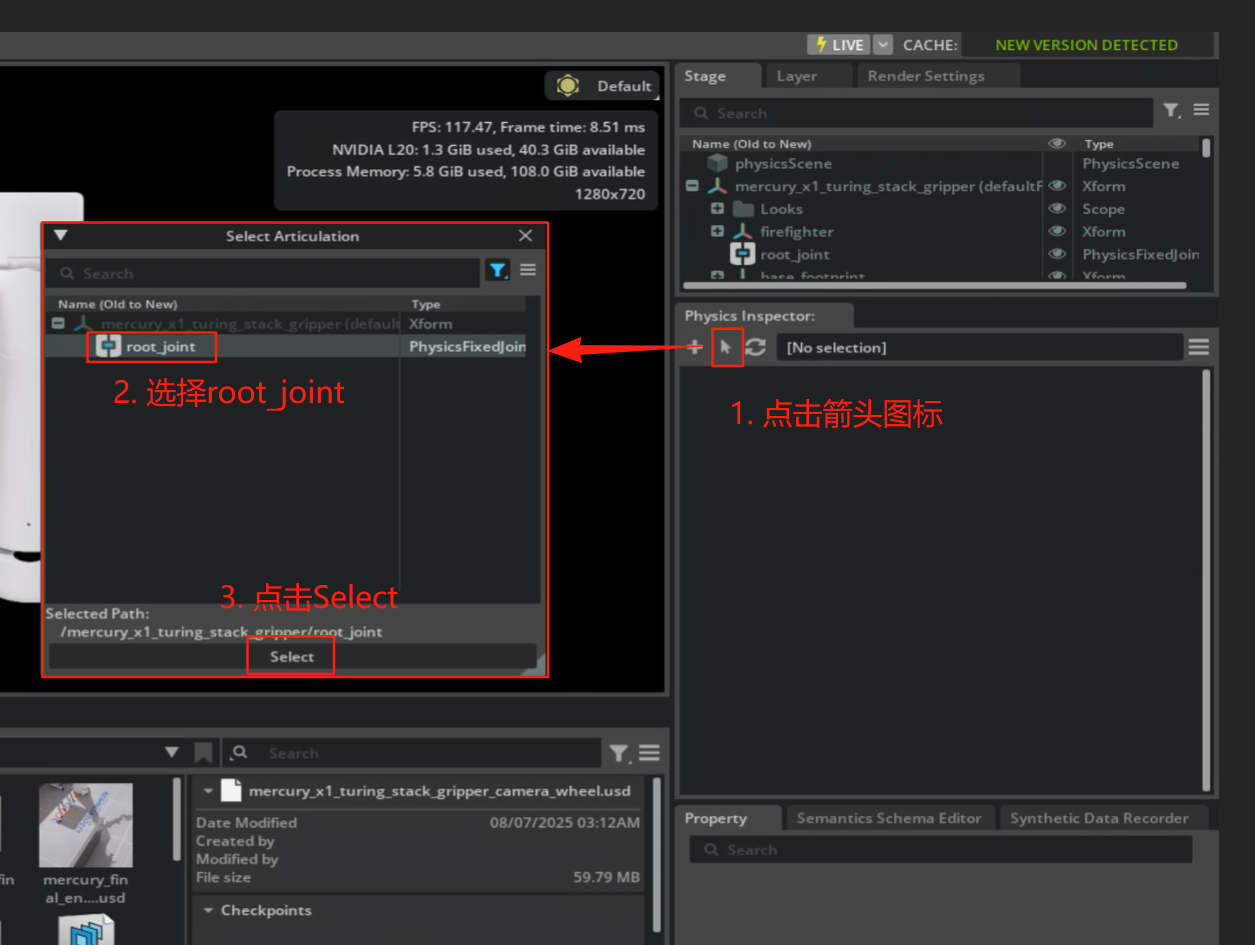Close the Select Articulation dialog

pyautogui.click(x=526, y=236)
